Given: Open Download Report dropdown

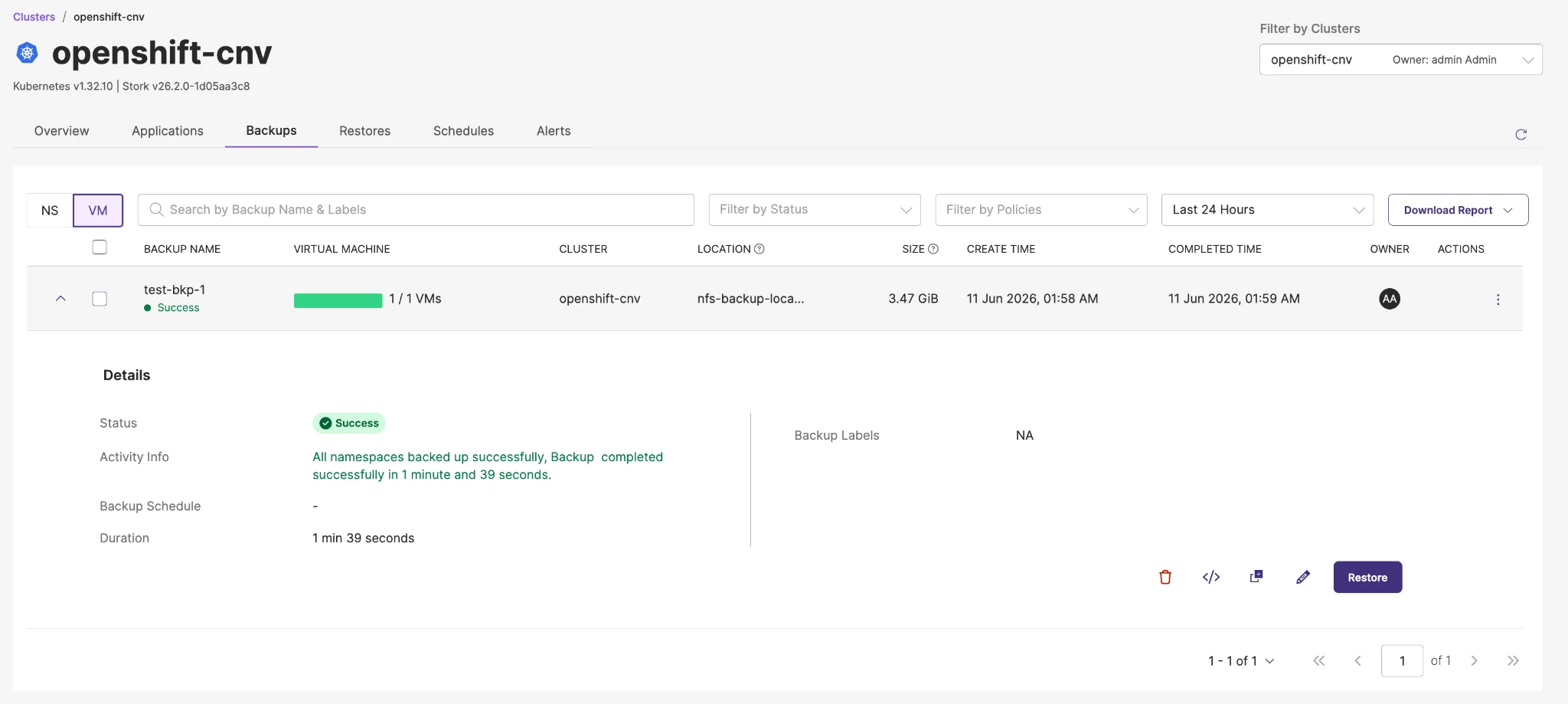Looking at the screenshot, I should (x=1458, y=210).
